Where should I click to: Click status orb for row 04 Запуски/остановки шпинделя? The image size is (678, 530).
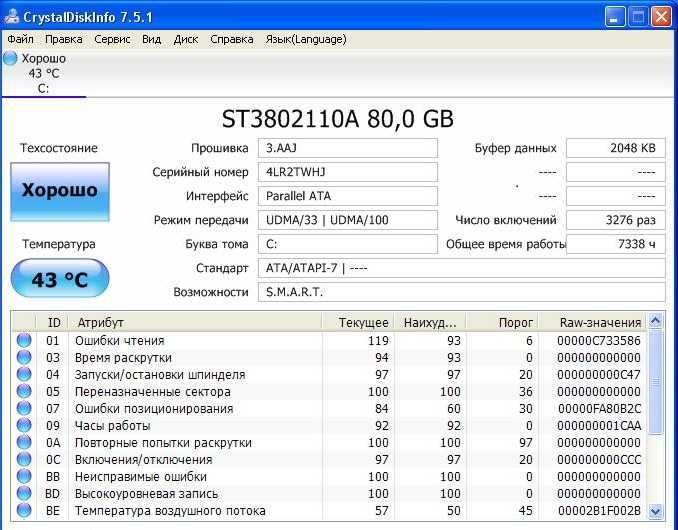[24, 374]
